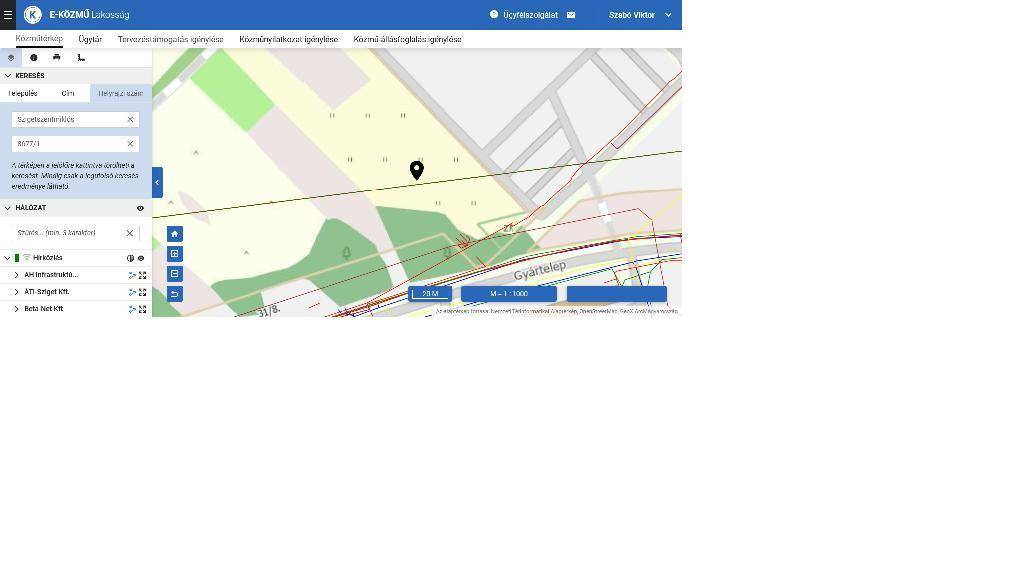This screenshot has height=570, width=1024.
Task: Click the Gyártelep map label
Action: 539,270
